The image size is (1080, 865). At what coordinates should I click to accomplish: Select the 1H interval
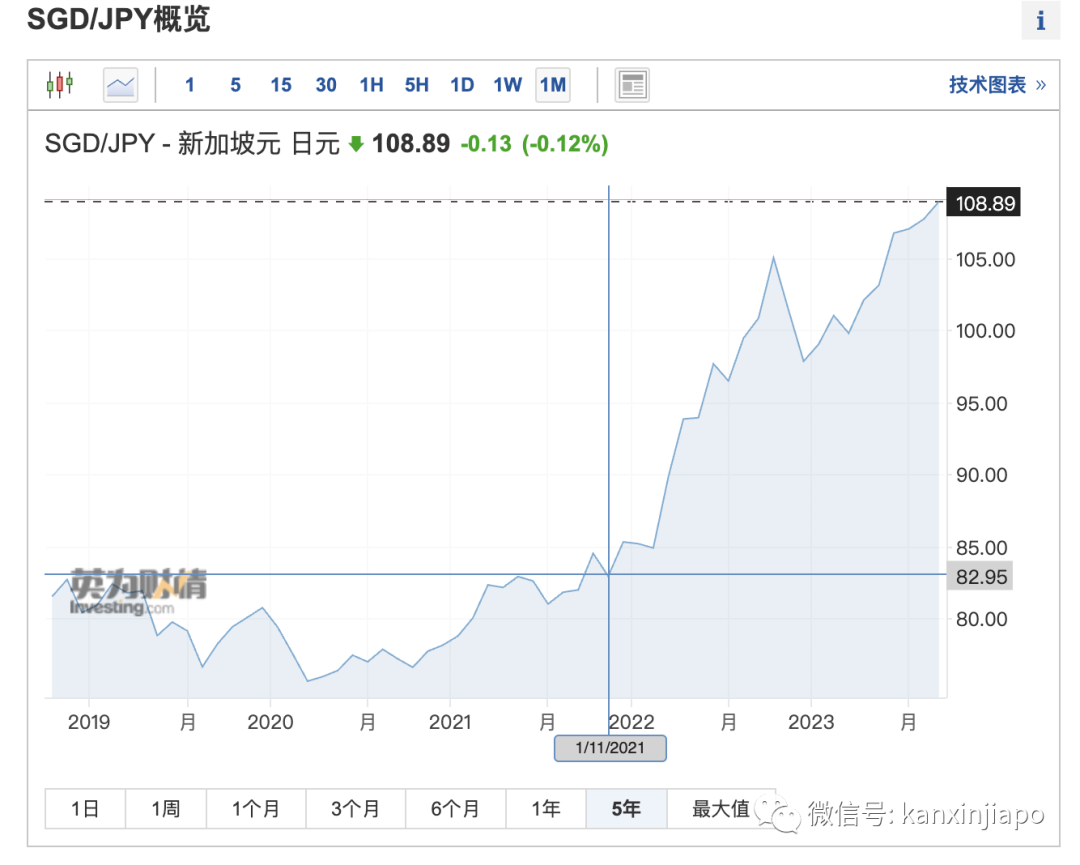(x=371, y=85)
